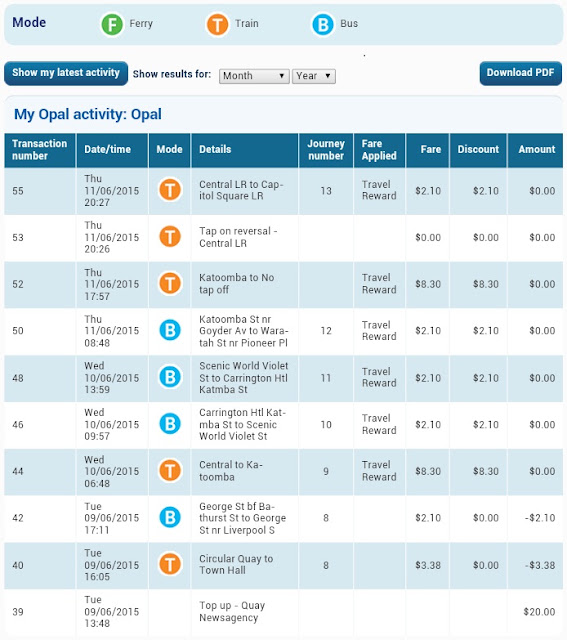567x640 pixels.
Task: Click the Date/time column header
Action: click(112, 150)
